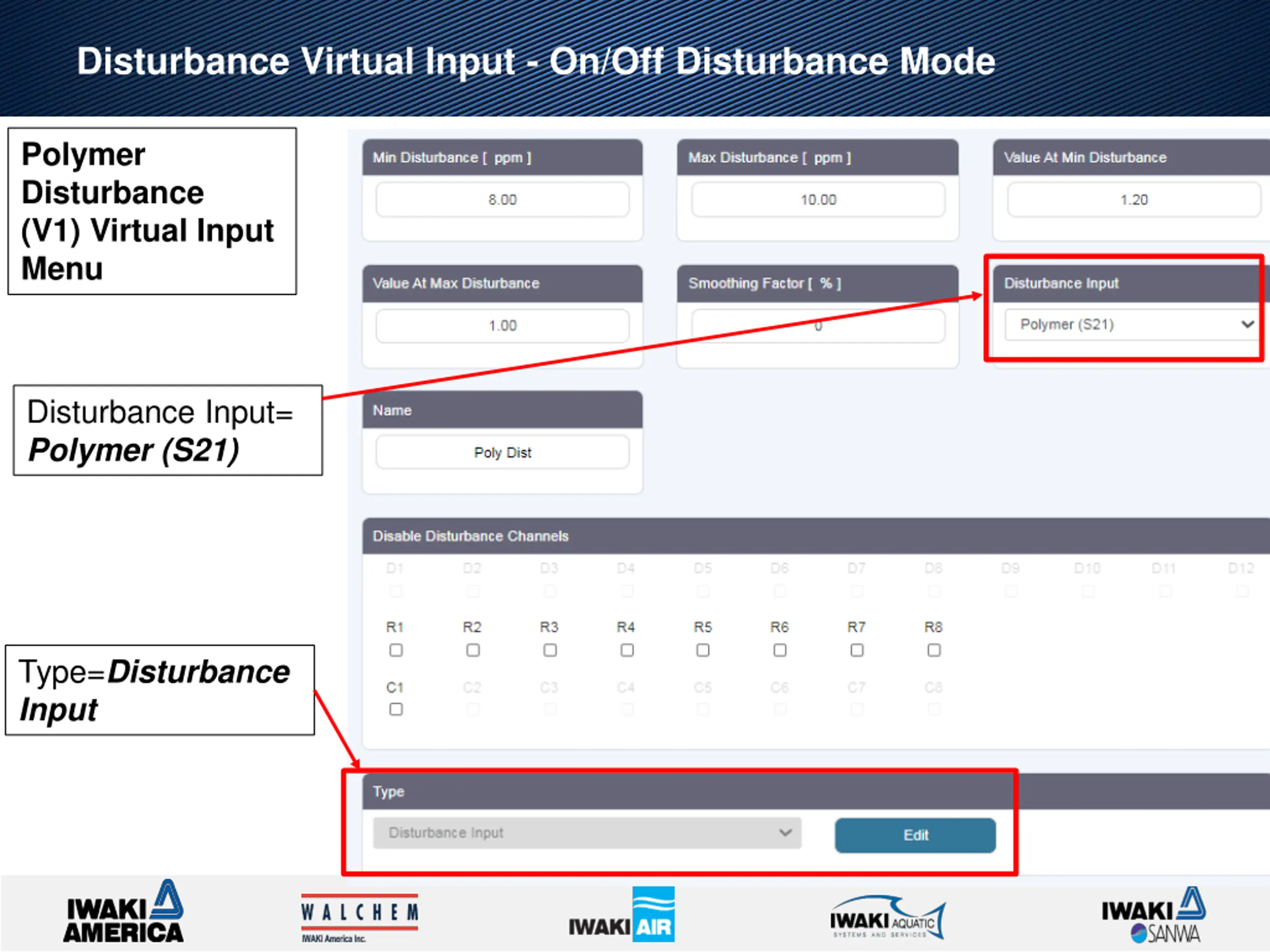Click the Name field containing Poly Dist
This screenshot has height=952, width=1270.
pyautogui.click(x=503, y=453)
